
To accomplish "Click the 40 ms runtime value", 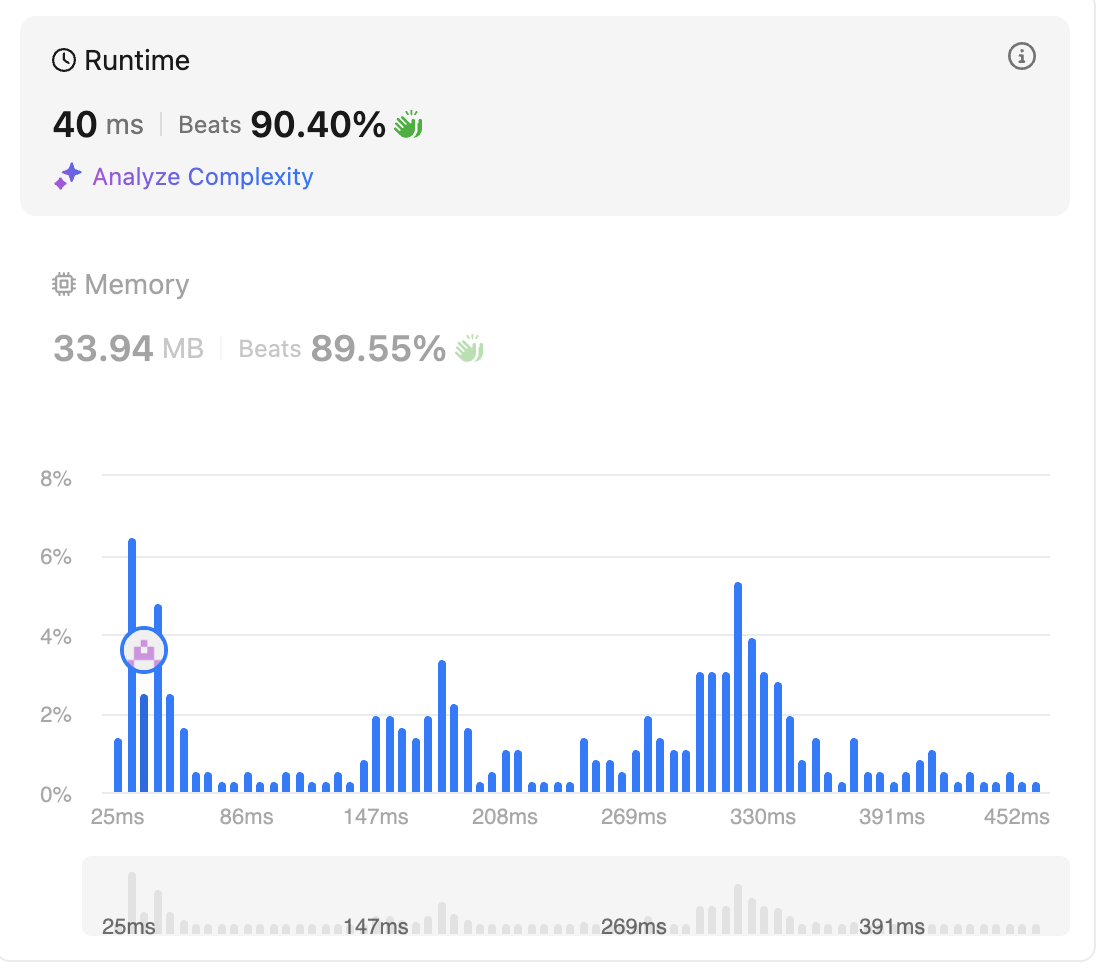I will (x=98, y=125).
